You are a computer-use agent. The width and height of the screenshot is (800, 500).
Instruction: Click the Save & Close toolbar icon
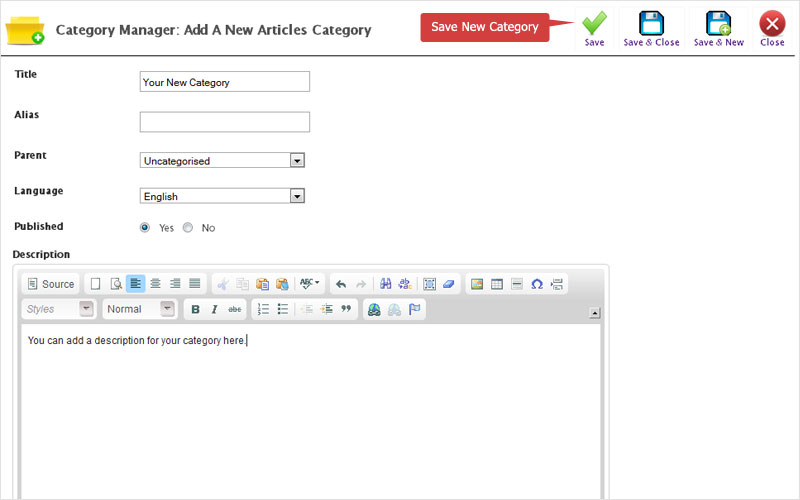coord(651,24)
